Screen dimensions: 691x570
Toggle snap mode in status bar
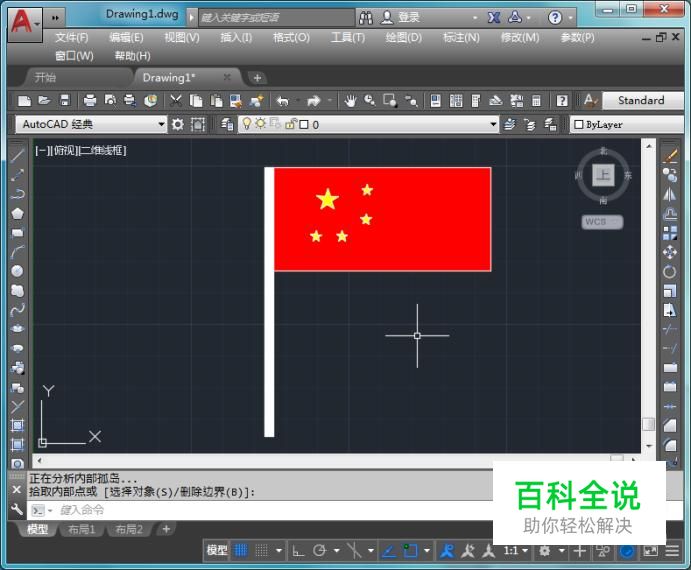click(x=262, y=550)
